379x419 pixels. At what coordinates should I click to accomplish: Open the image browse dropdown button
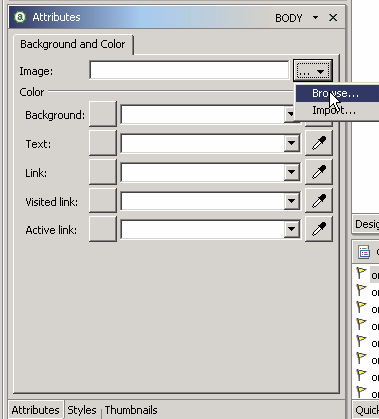[x=313, y=71]
